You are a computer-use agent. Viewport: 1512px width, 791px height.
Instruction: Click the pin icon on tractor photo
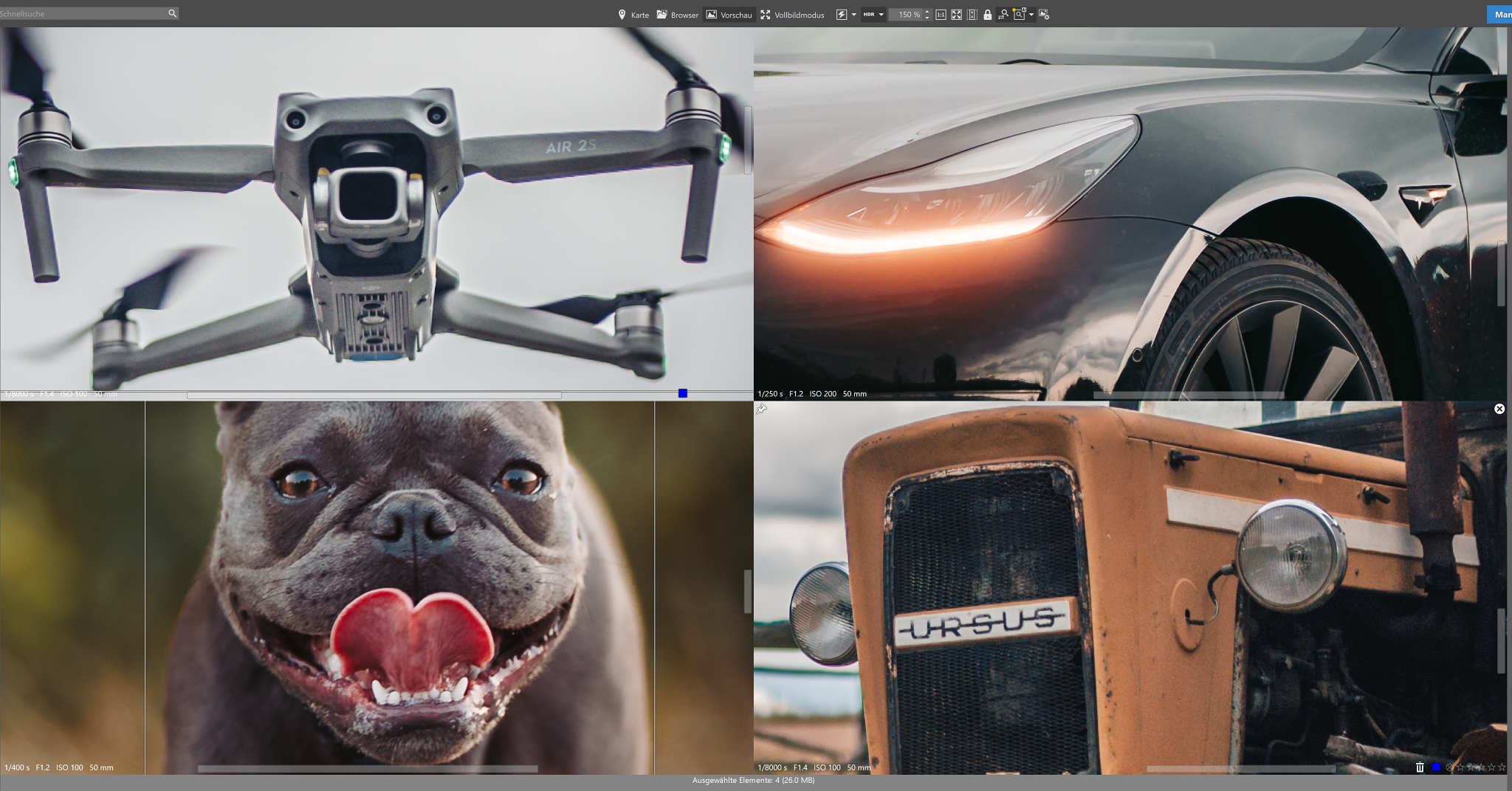point(762,409)
